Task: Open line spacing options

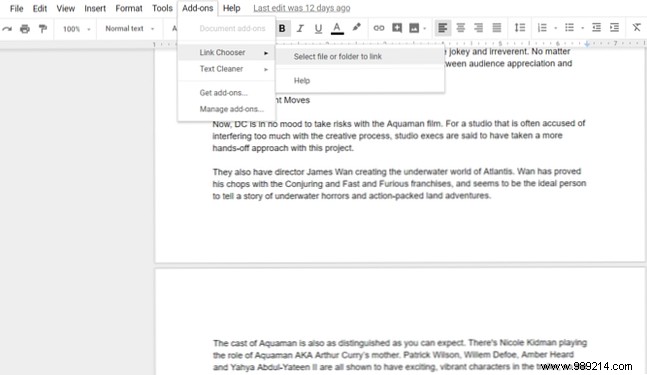Action: (x=519, y=28)
